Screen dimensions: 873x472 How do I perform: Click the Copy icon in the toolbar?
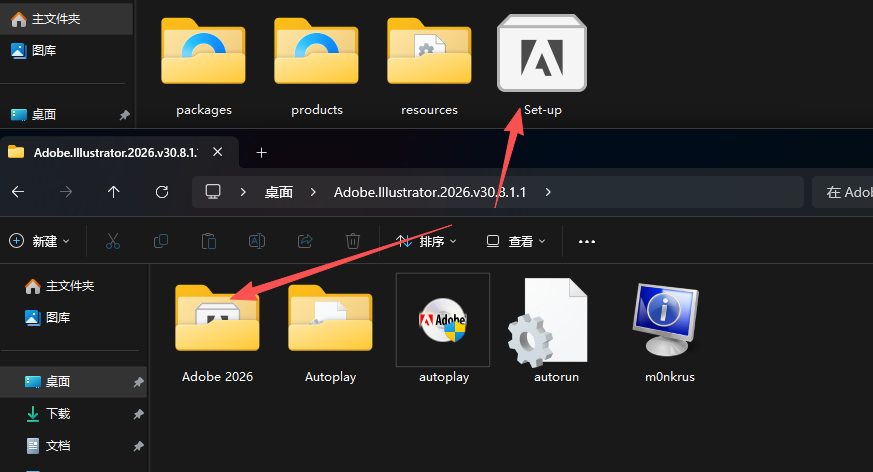pyautogui.click(x=161, y=241)
